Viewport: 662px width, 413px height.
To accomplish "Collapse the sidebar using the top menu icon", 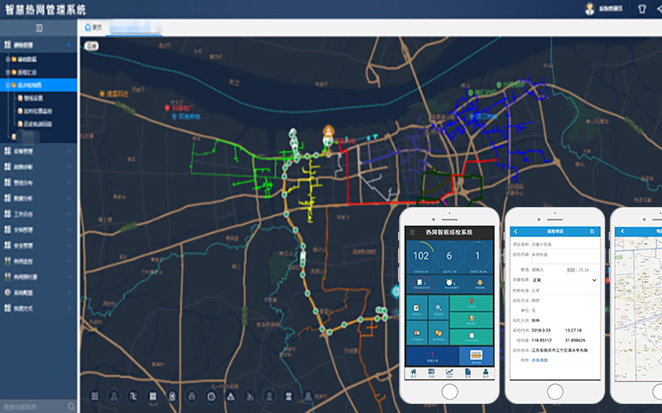I will pos(38,28).
